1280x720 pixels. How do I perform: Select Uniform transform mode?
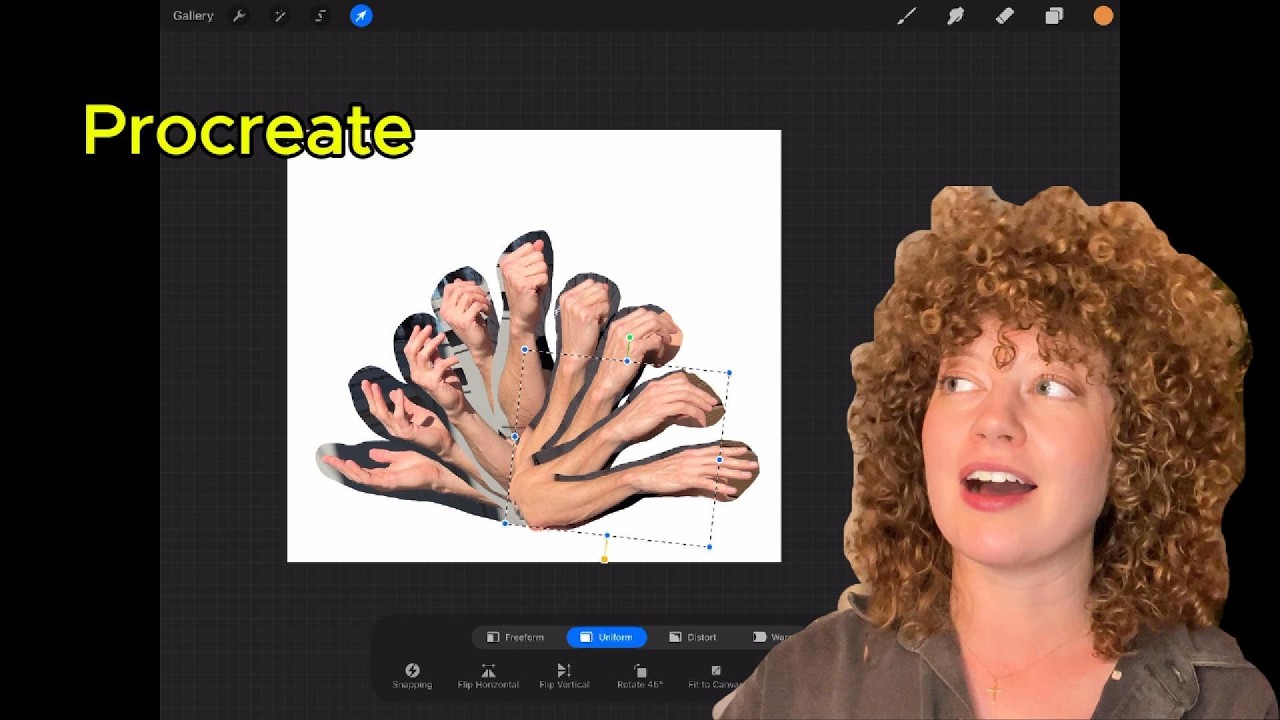(607, 637)
